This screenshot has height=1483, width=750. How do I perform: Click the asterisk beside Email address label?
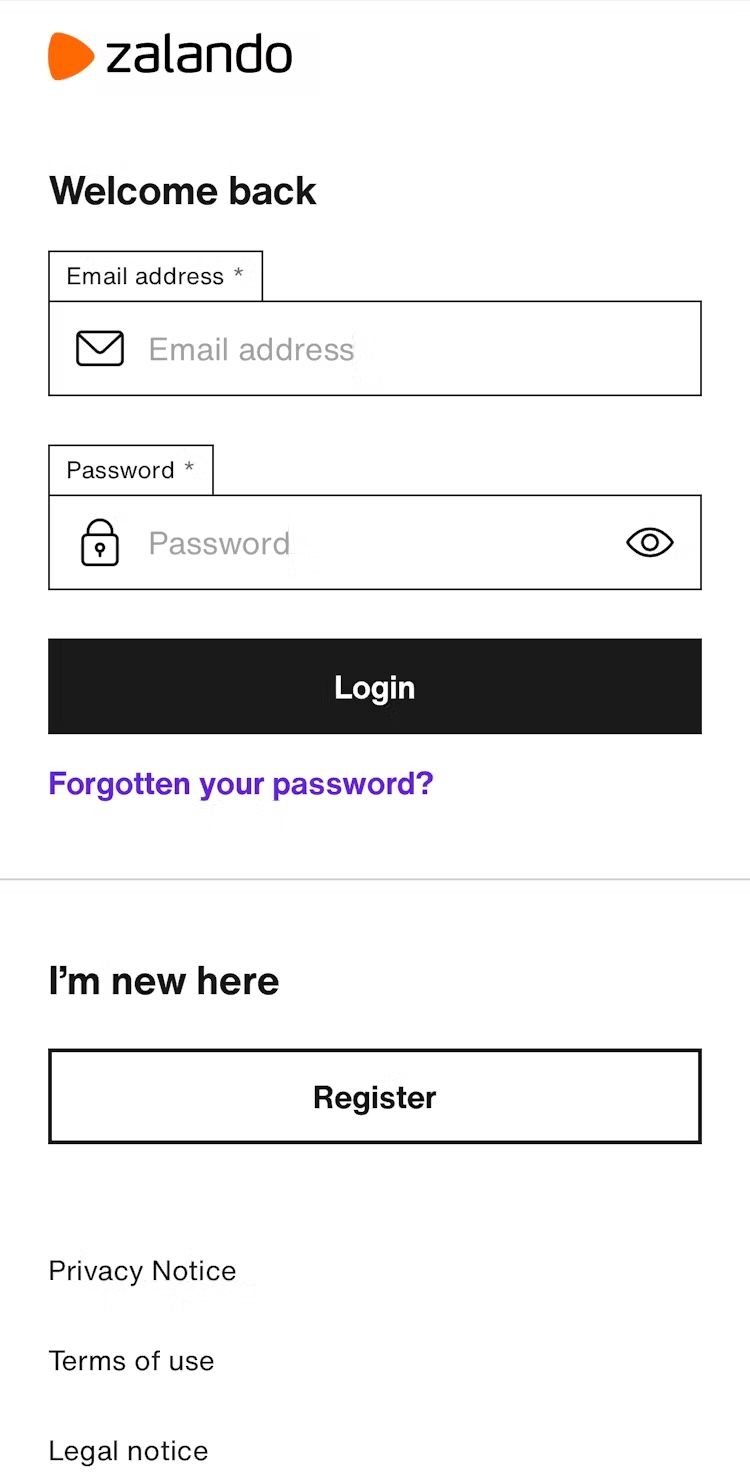[238, 274]
